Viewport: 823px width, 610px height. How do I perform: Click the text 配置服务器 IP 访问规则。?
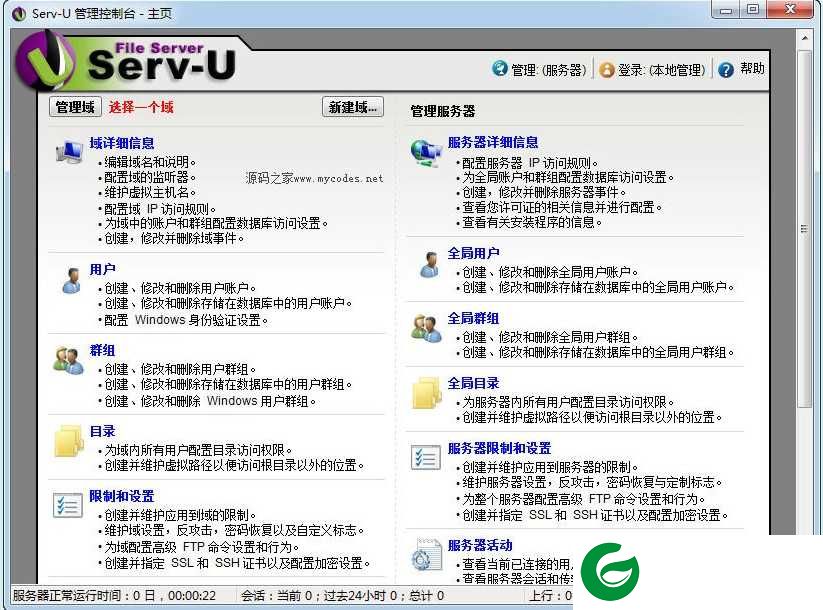(x=530, y=163)
